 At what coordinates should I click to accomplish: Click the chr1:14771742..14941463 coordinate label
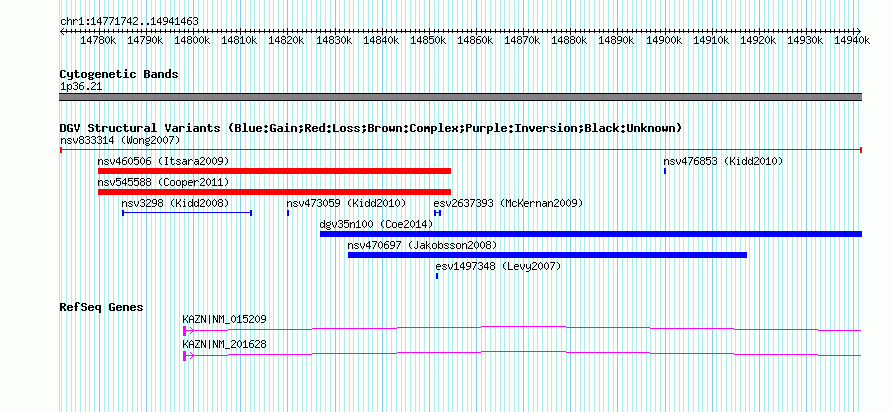tap(129, 22)
